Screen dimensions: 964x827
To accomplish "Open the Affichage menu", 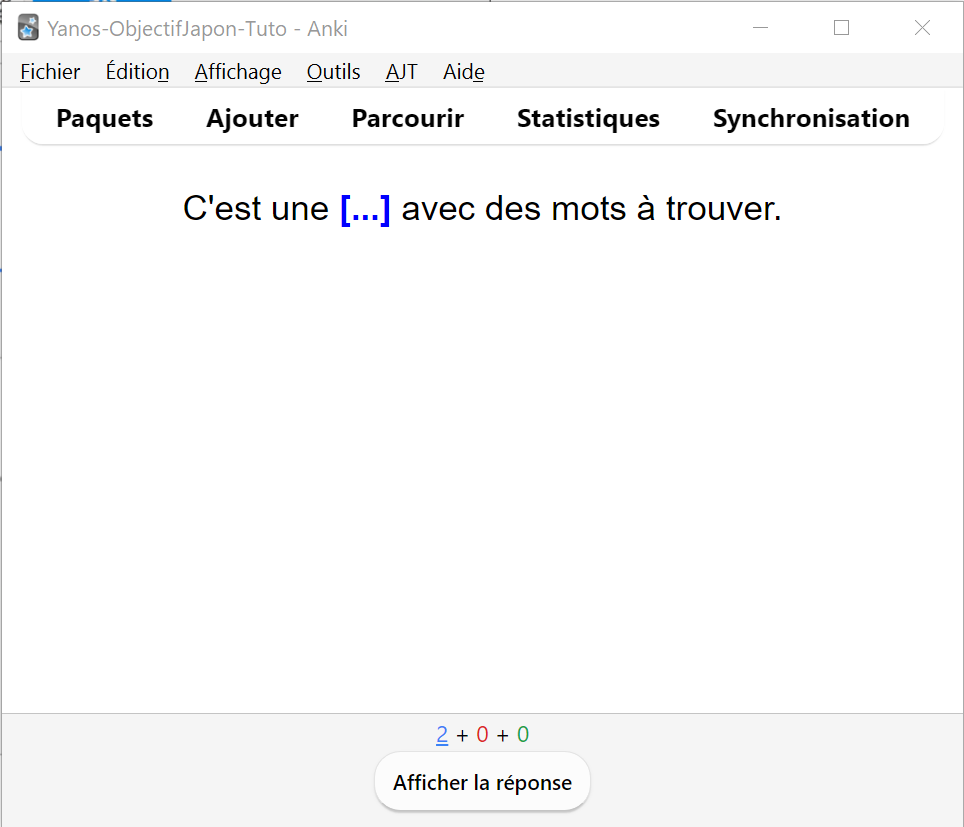I will pos(238,72).
